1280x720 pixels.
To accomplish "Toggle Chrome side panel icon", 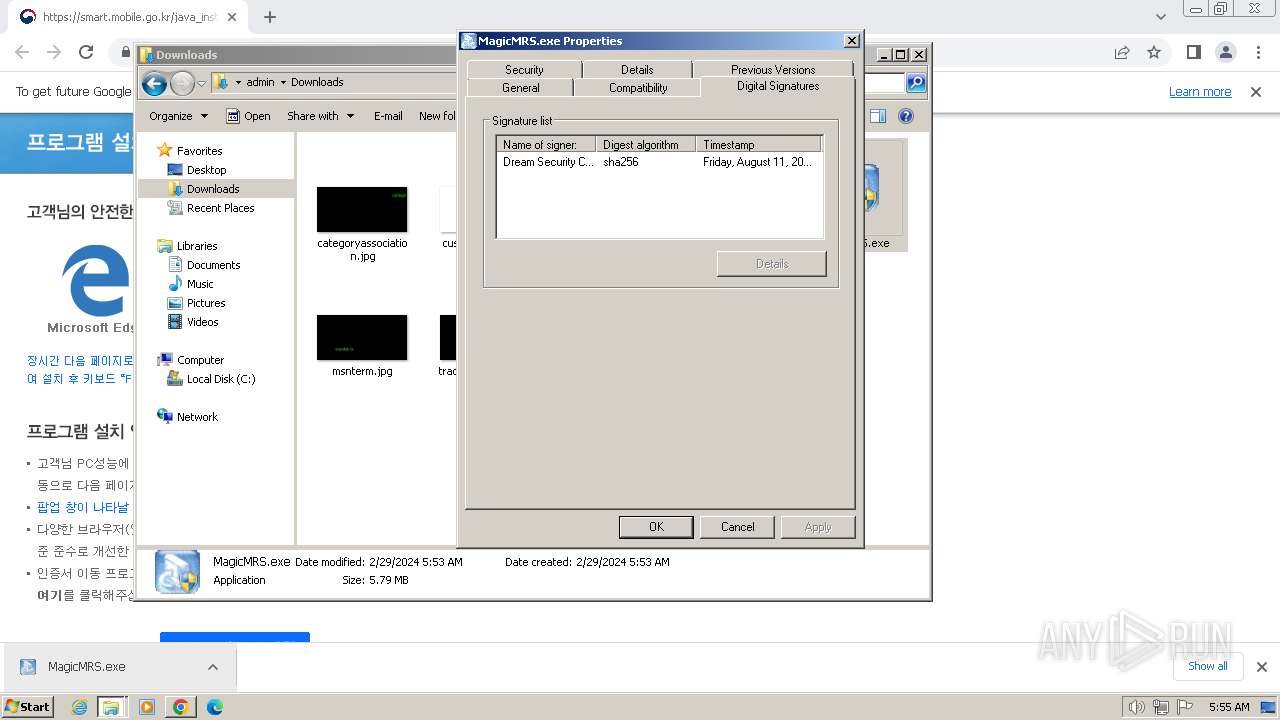I will (1194, 52).
